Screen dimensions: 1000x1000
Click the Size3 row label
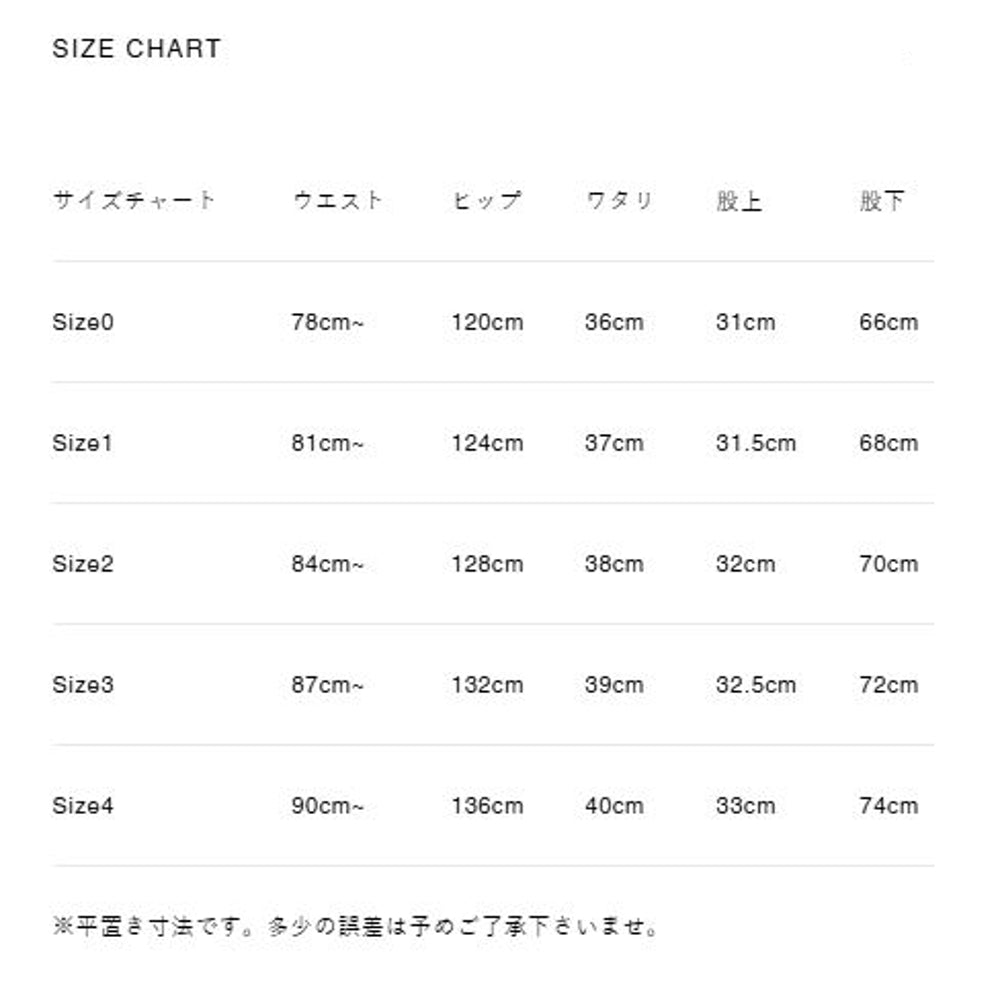tap(83, 685)
